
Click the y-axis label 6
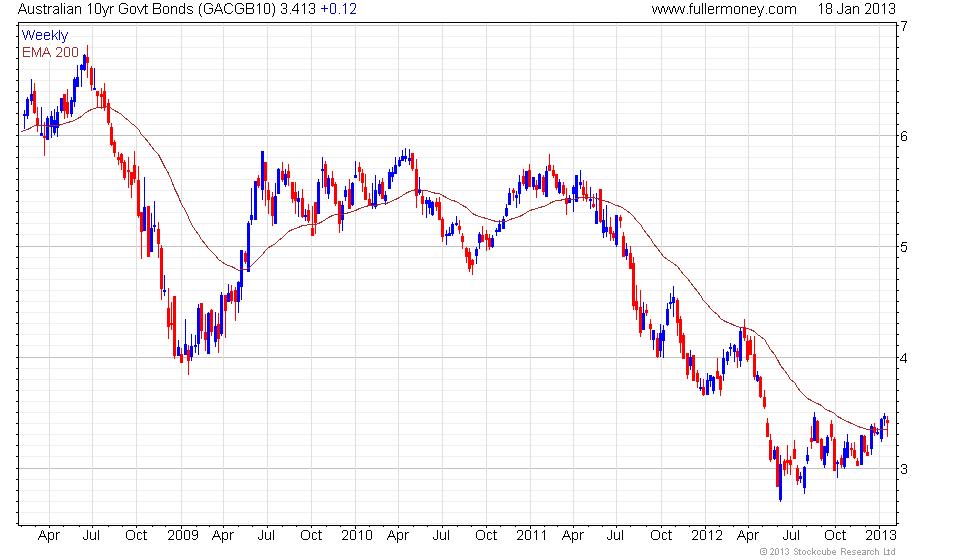tap(904, 136)
